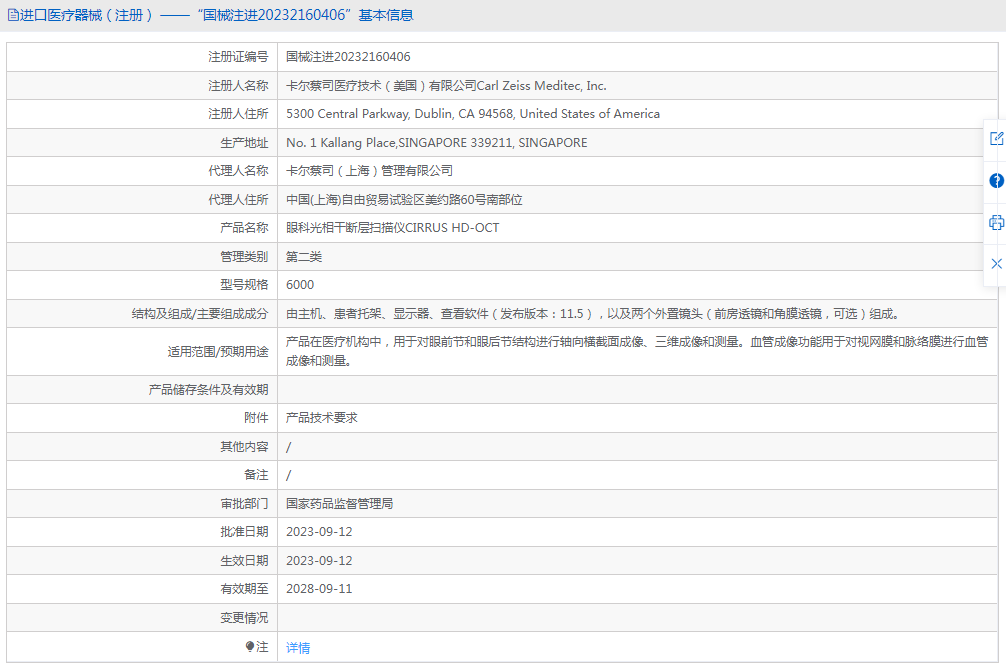Click the 结构及组成/主要组成成分 label
This screenshot has height=668, width=1006.
coord(200,314)
